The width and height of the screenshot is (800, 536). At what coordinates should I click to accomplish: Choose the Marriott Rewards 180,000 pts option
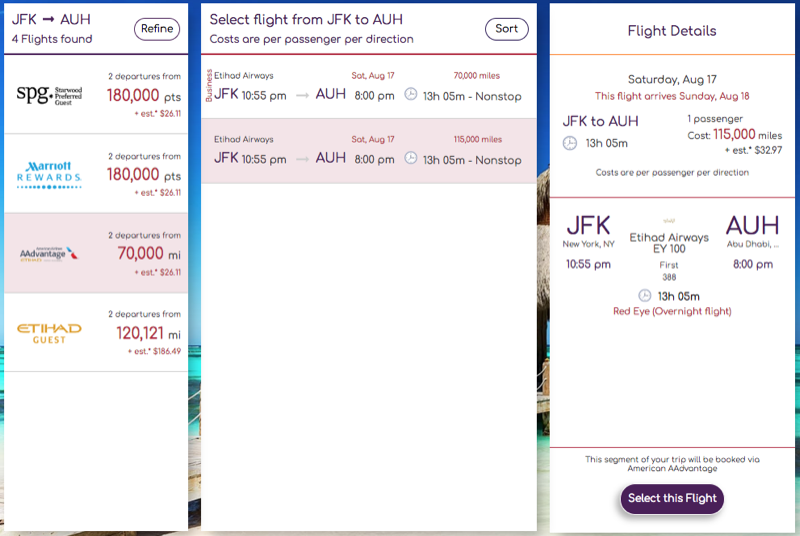[x=96, y=174]
